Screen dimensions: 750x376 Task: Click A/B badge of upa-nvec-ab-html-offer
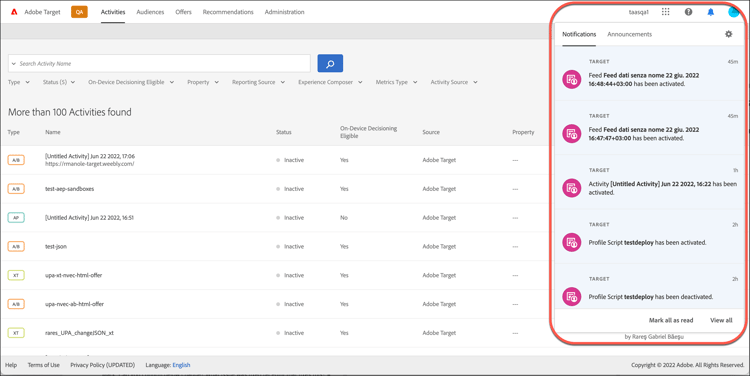point(16,304)
